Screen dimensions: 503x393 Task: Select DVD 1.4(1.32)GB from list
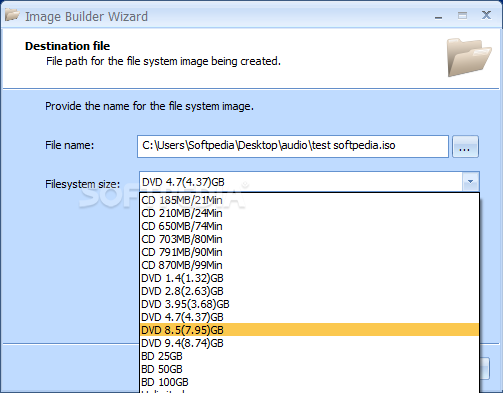coord(309,278)
